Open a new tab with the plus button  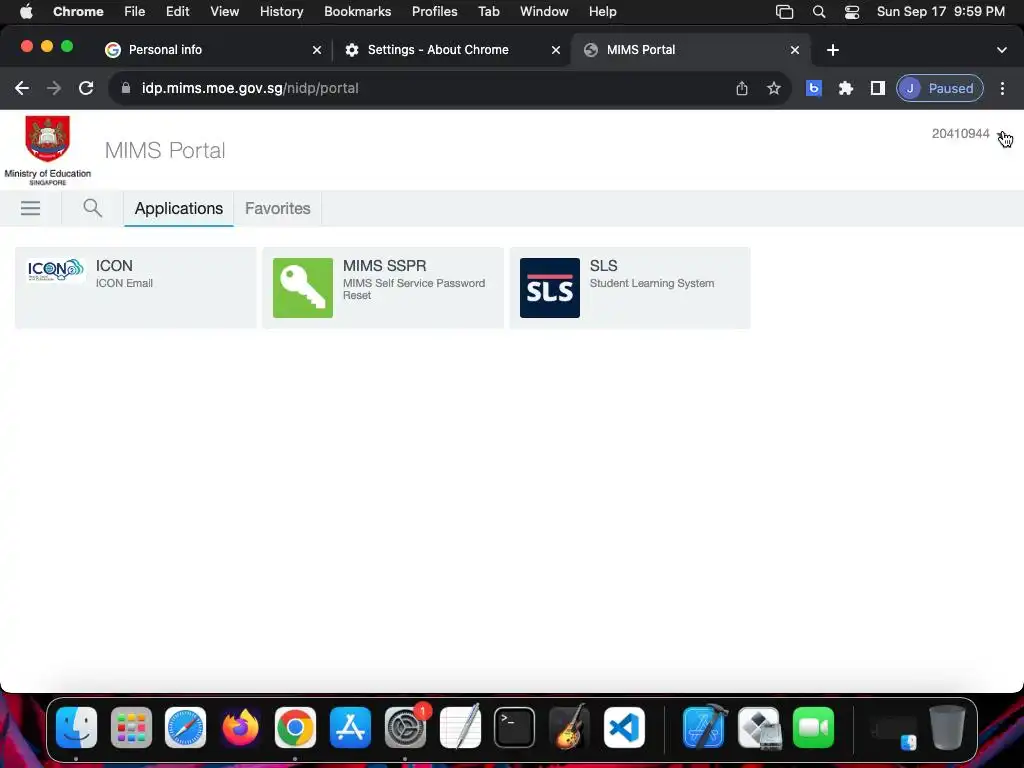point(833,50)
